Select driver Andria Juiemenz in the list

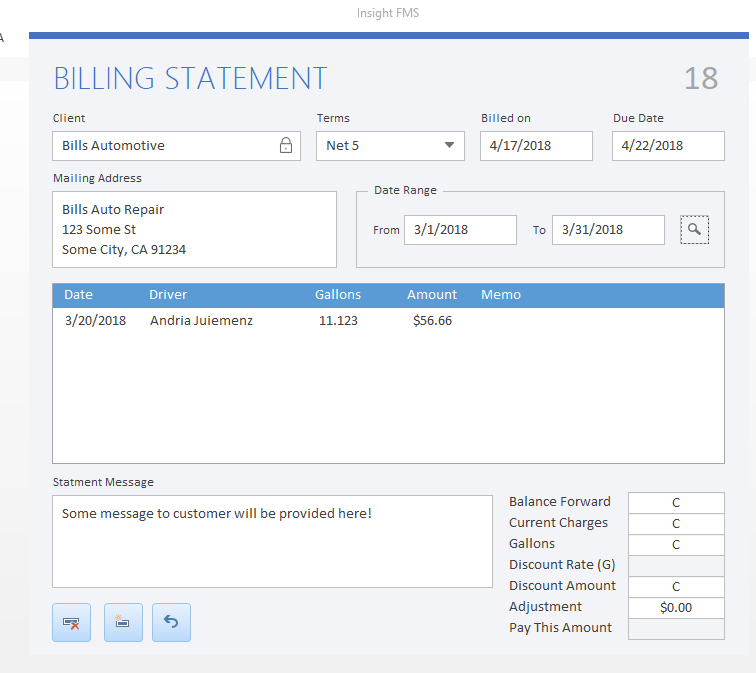pyautogui.click(x=201, y=321)
